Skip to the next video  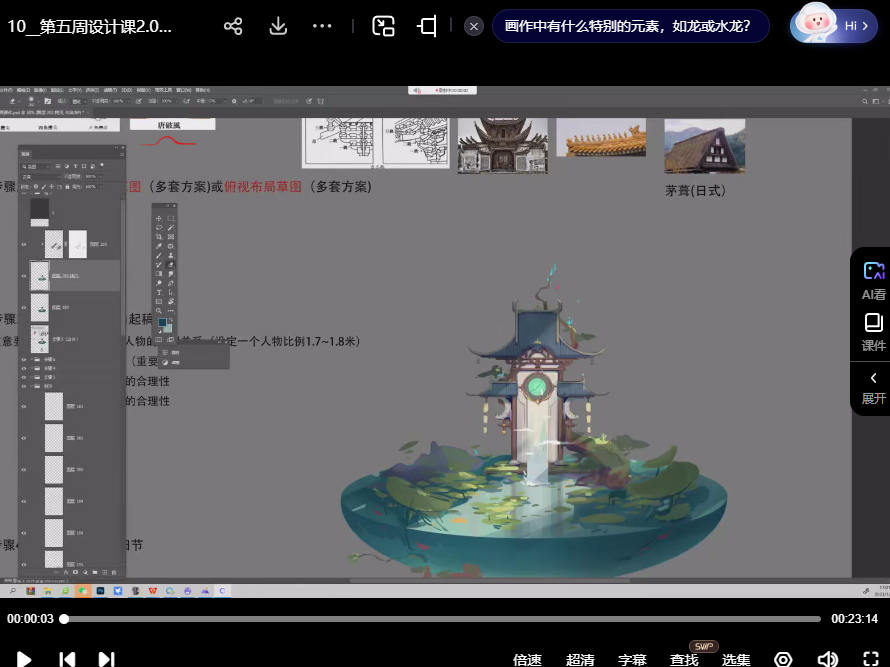[x=106, y=659]
